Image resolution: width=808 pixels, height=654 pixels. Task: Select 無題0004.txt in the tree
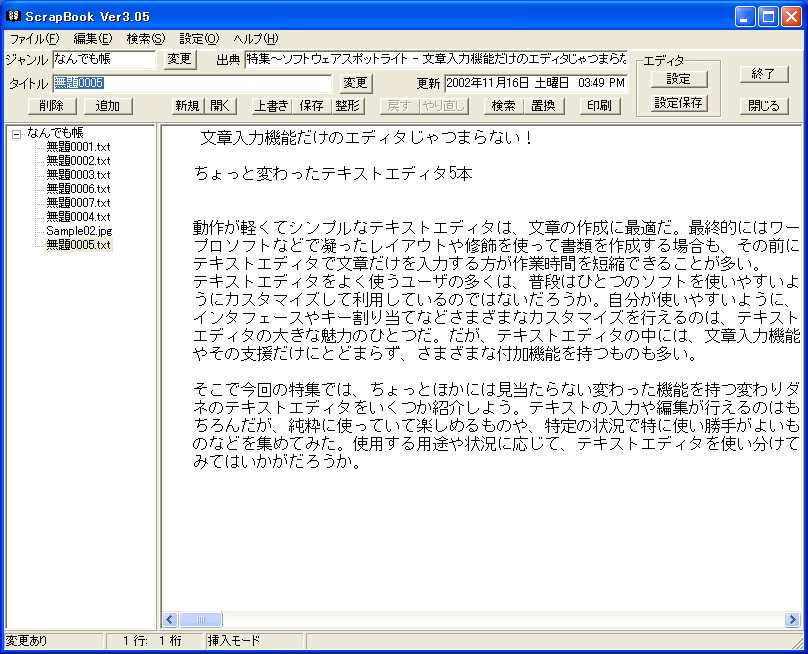(x=78, y=216)
